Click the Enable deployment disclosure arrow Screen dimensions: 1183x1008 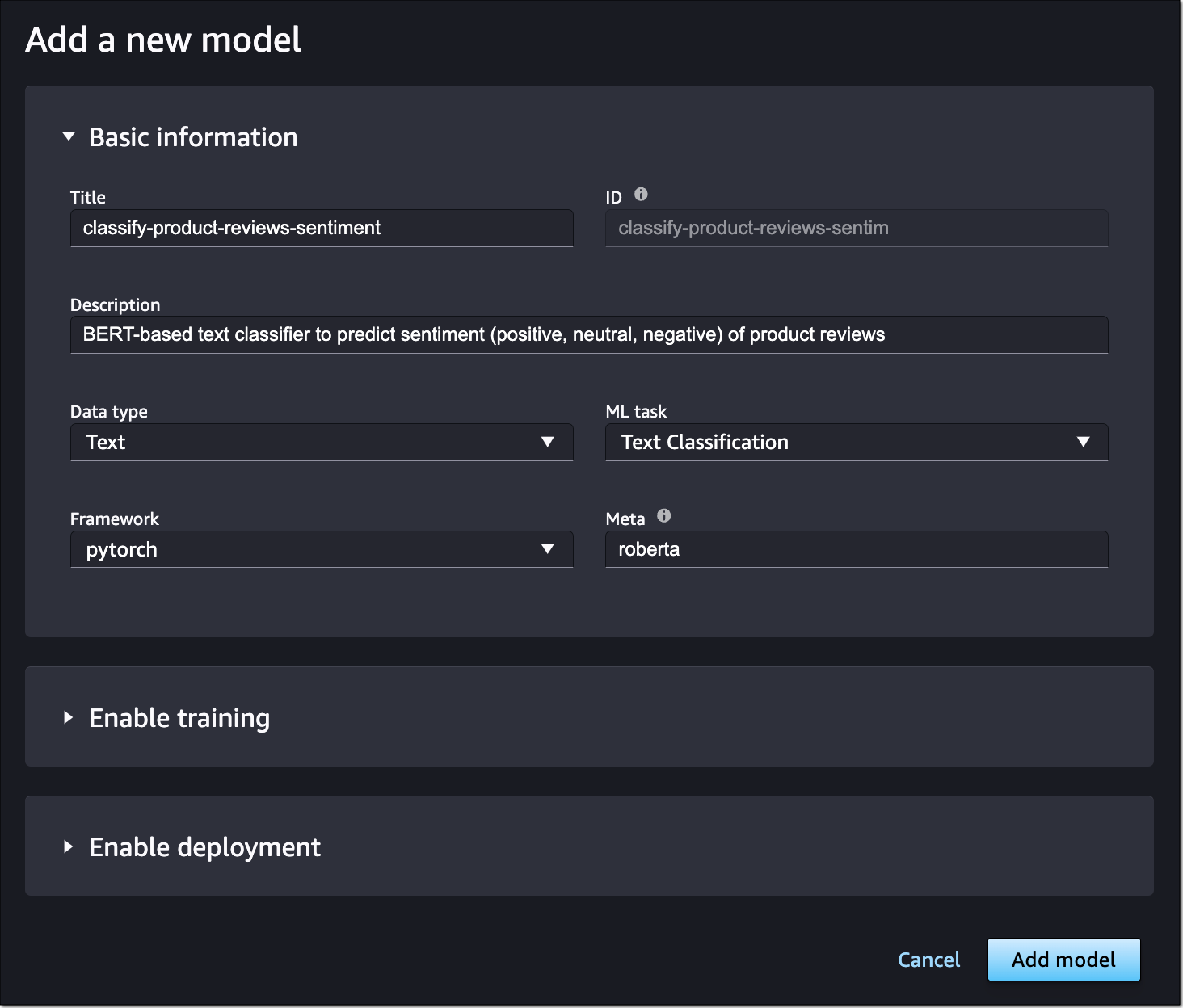[69, 846]
